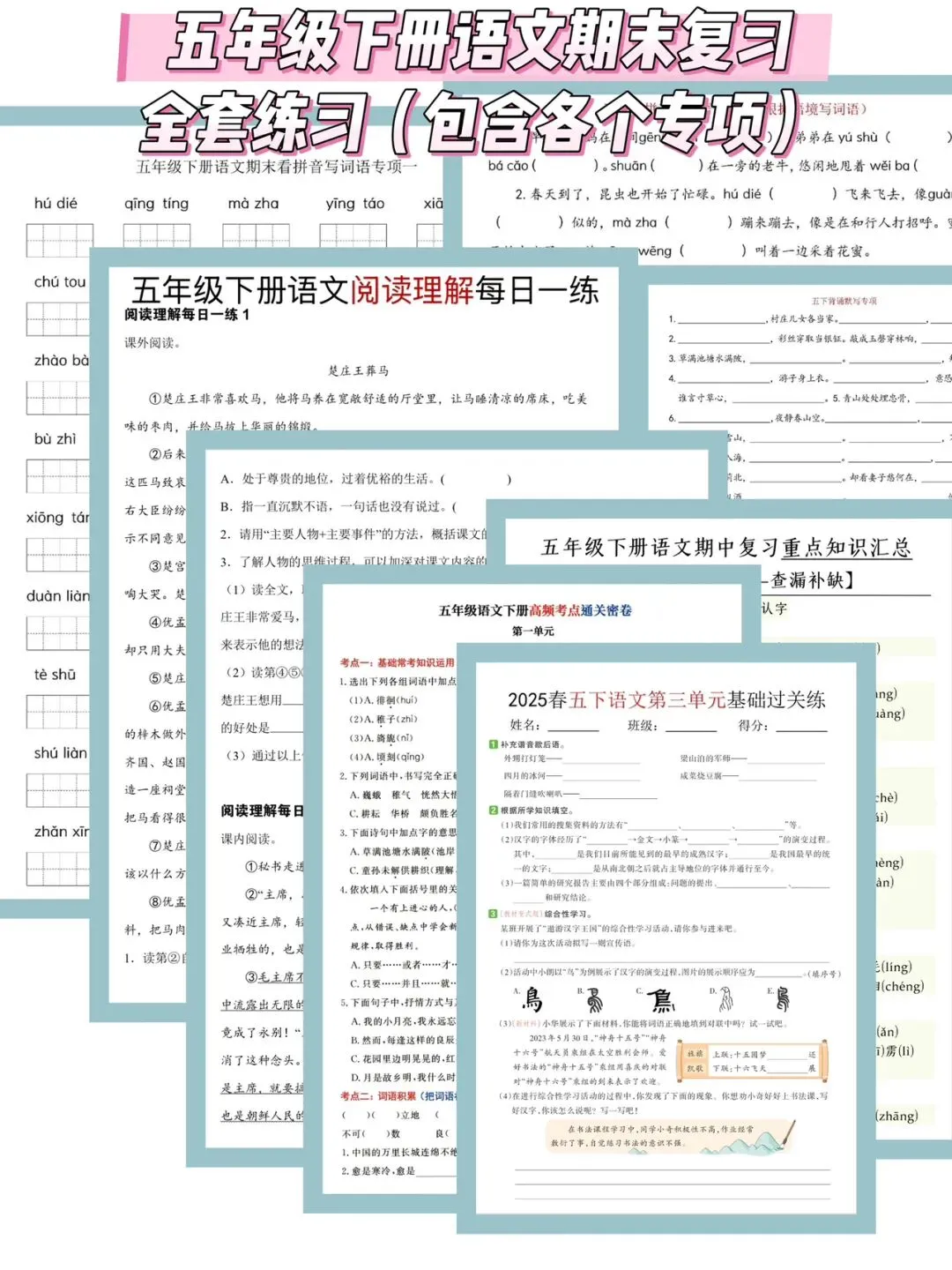The image size is (952, 1270).
Task: Click pinyin chú tou on the left worksheet
Action: (x=60, y=282)
